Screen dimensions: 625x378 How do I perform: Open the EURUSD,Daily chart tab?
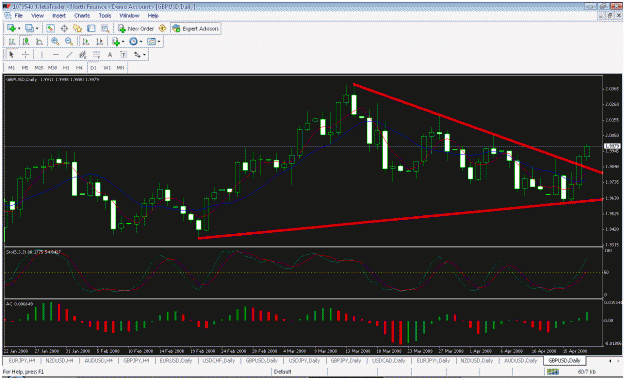pyautogui.click(x=175, y=360)
